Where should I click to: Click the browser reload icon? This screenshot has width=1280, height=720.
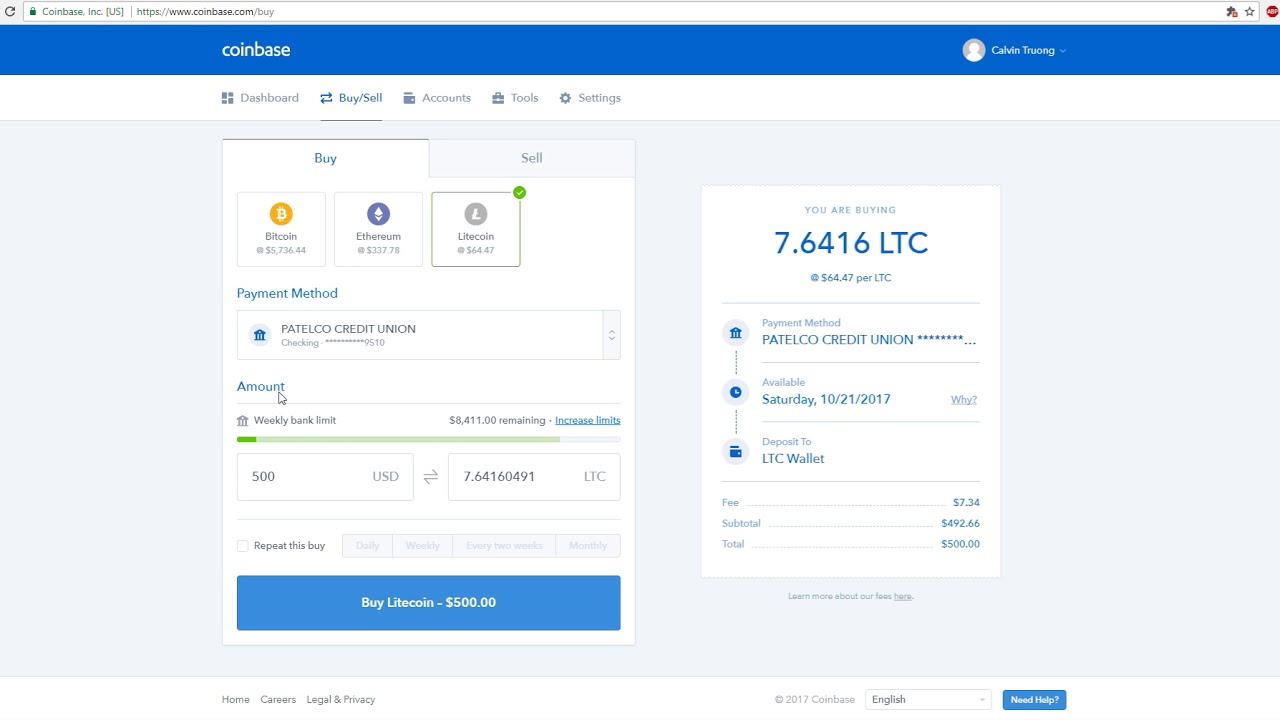(10, 12)
